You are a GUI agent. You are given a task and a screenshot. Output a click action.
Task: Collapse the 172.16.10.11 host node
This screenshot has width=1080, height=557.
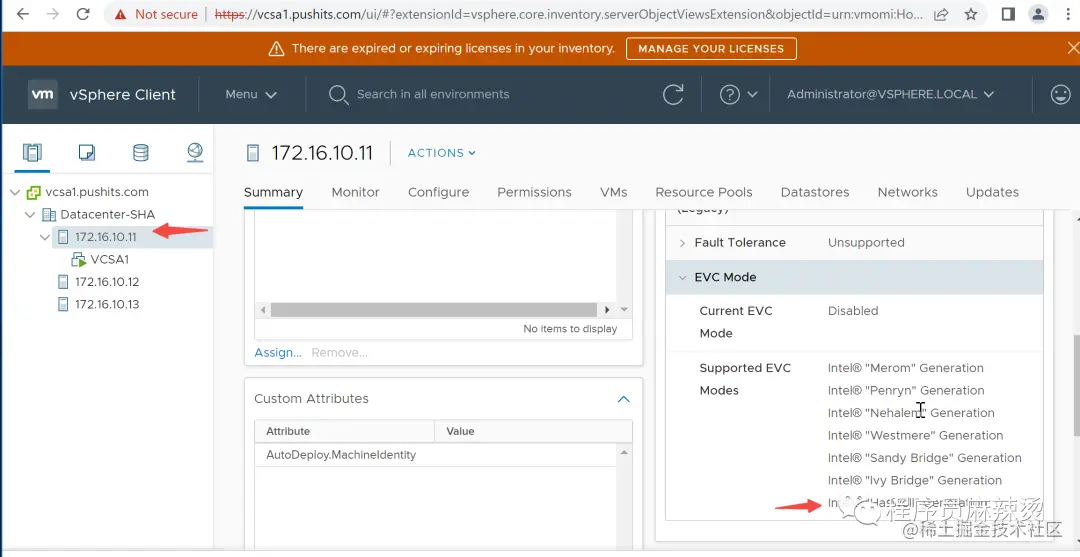45,238
